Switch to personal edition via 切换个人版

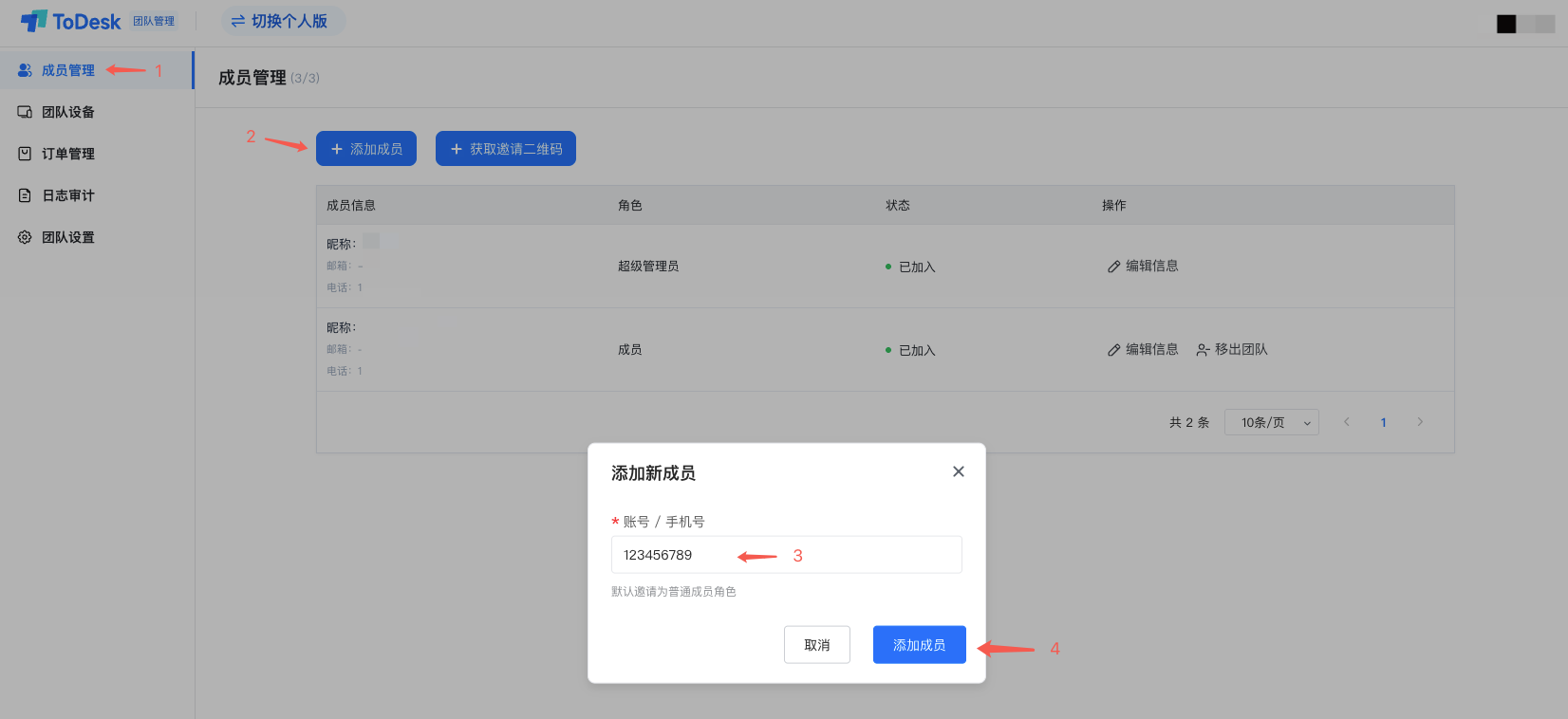(x=282, y=21)
